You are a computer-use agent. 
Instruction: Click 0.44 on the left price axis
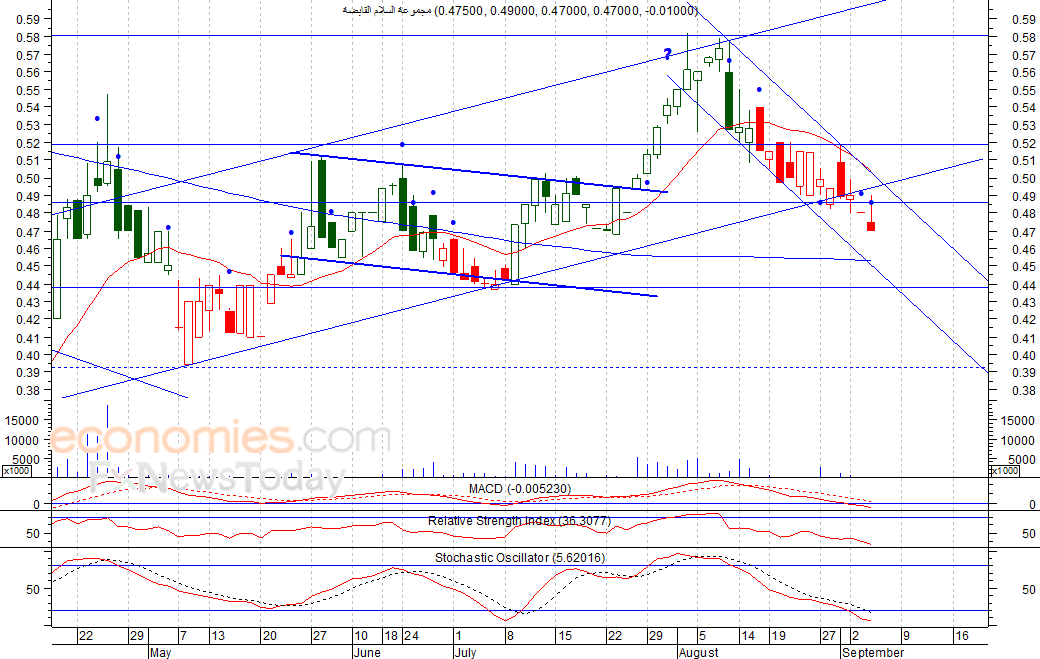28,286
